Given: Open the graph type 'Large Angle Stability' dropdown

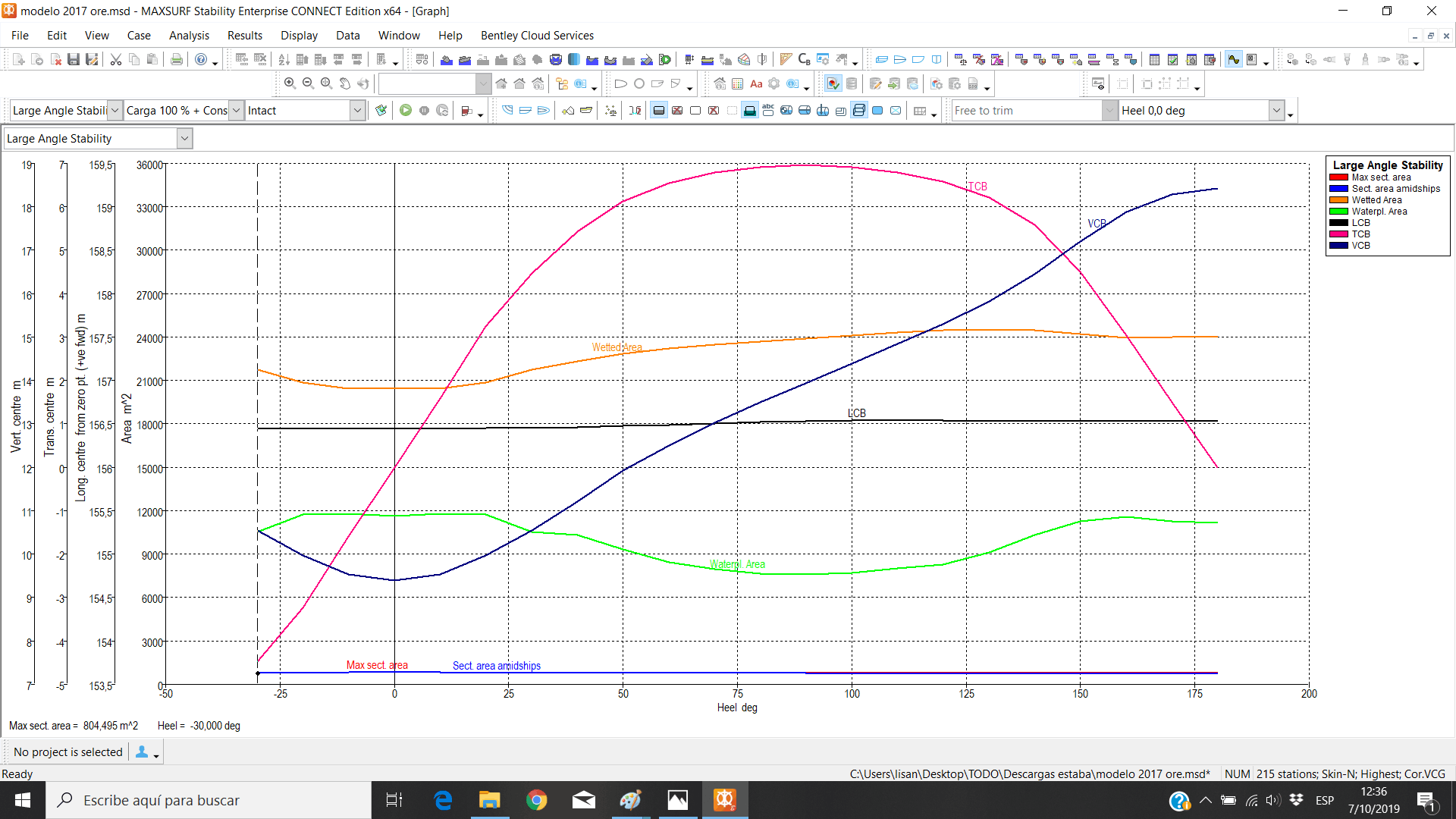Looking at the screenshot, I should 184,139.
